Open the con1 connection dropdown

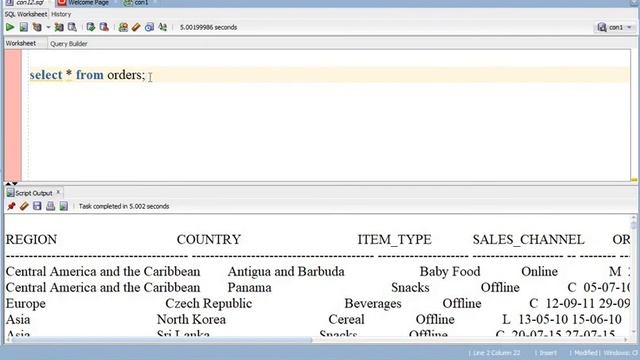tap(615, 27)
